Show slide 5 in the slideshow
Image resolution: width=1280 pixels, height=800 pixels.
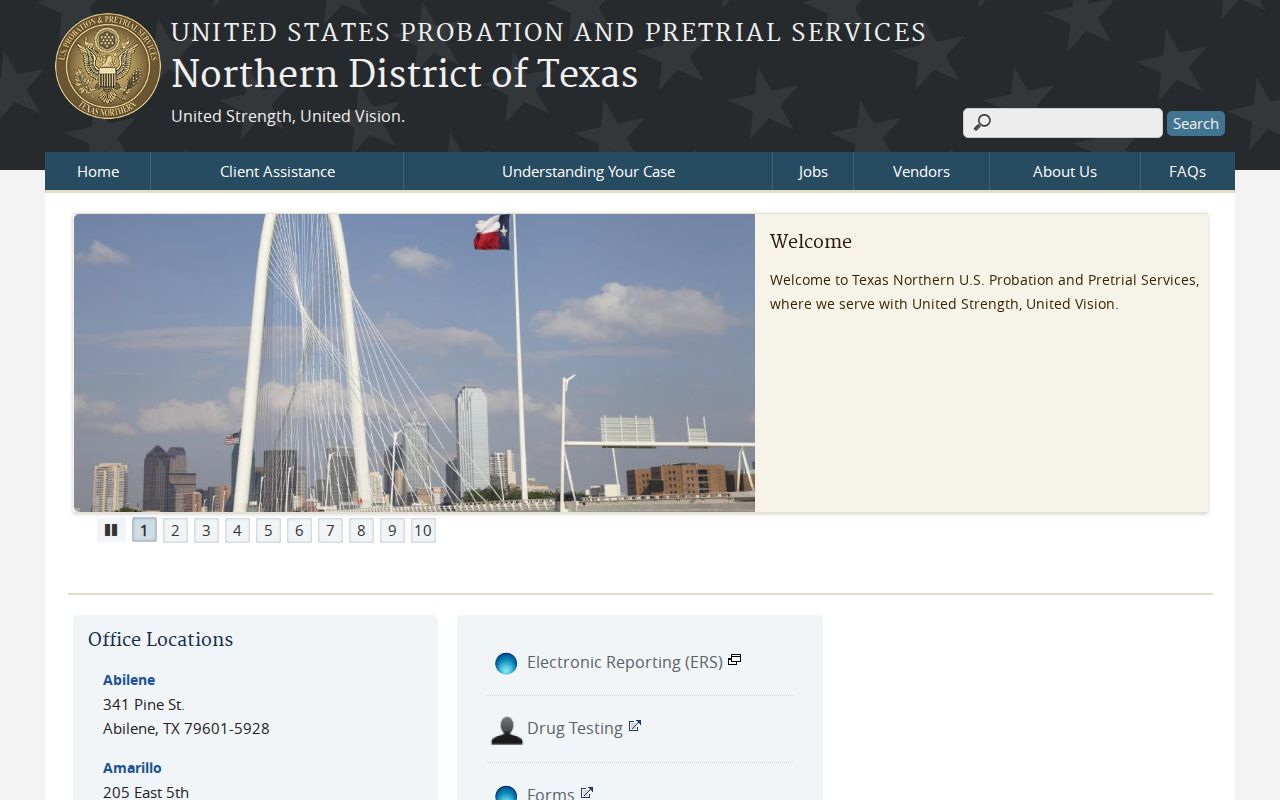268,530
